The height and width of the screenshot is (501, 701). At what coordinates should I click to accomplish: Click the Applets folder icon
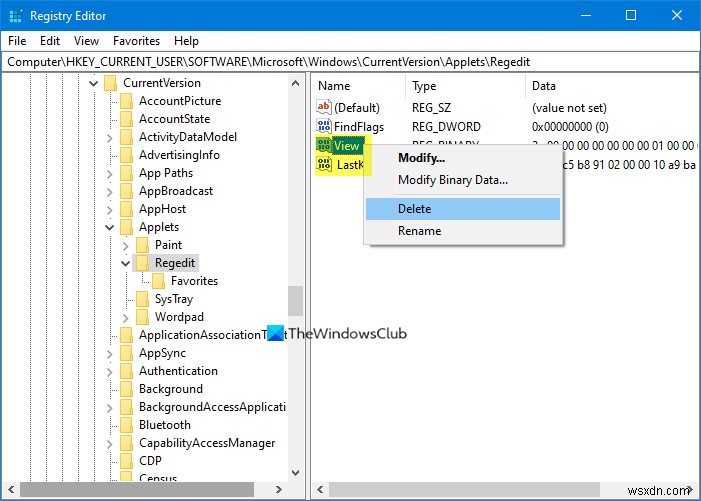coord(127,227)
